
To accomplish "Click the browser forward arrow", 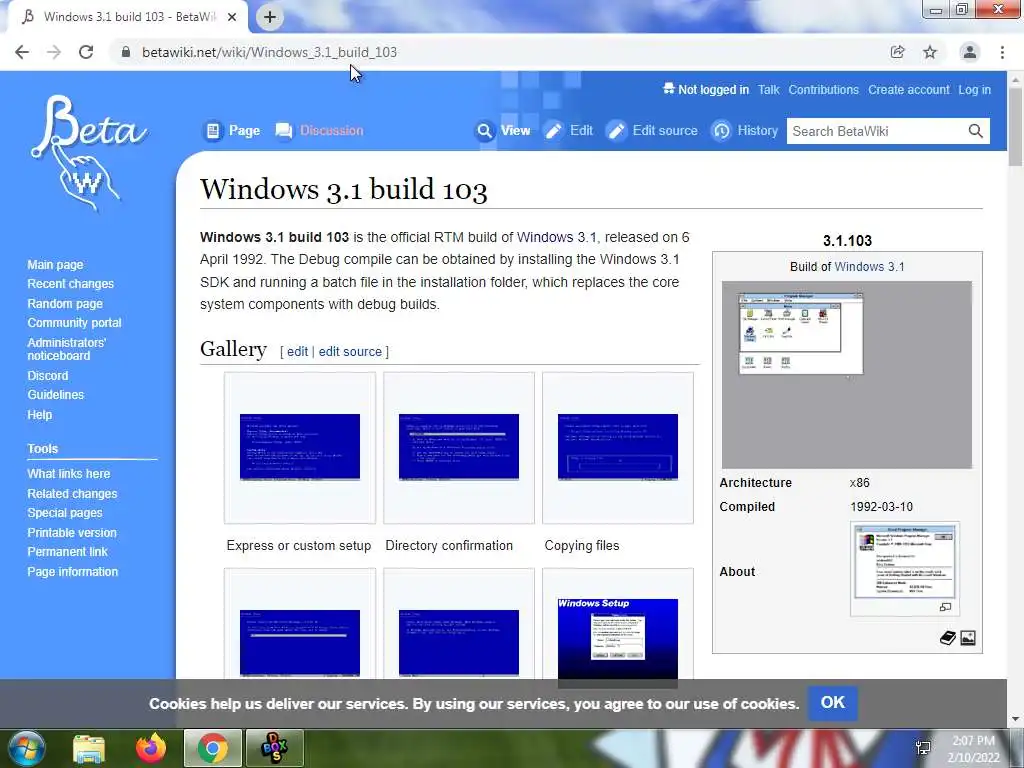I will coord(54,52).
